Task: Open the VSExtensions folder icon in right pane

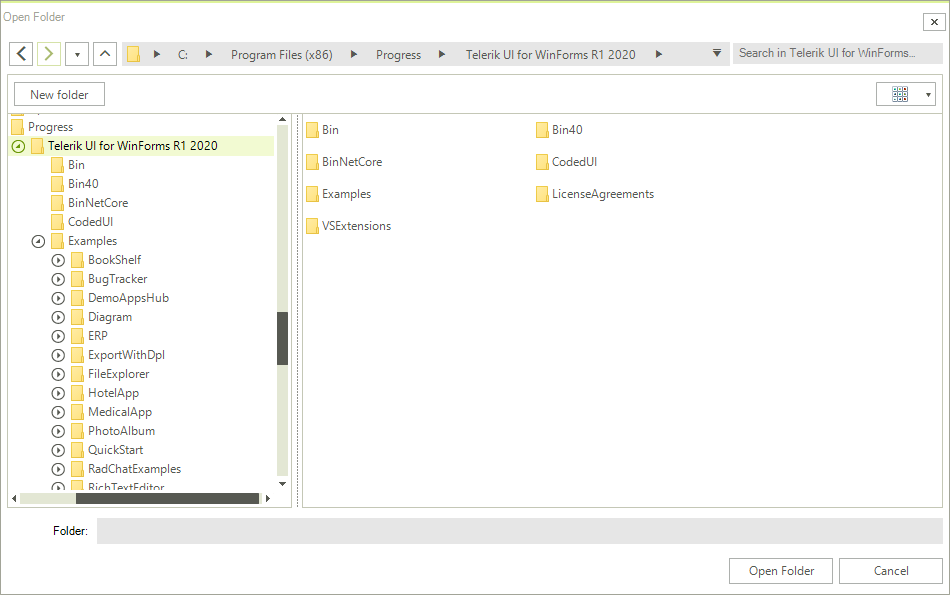Action: coord(313,225)
